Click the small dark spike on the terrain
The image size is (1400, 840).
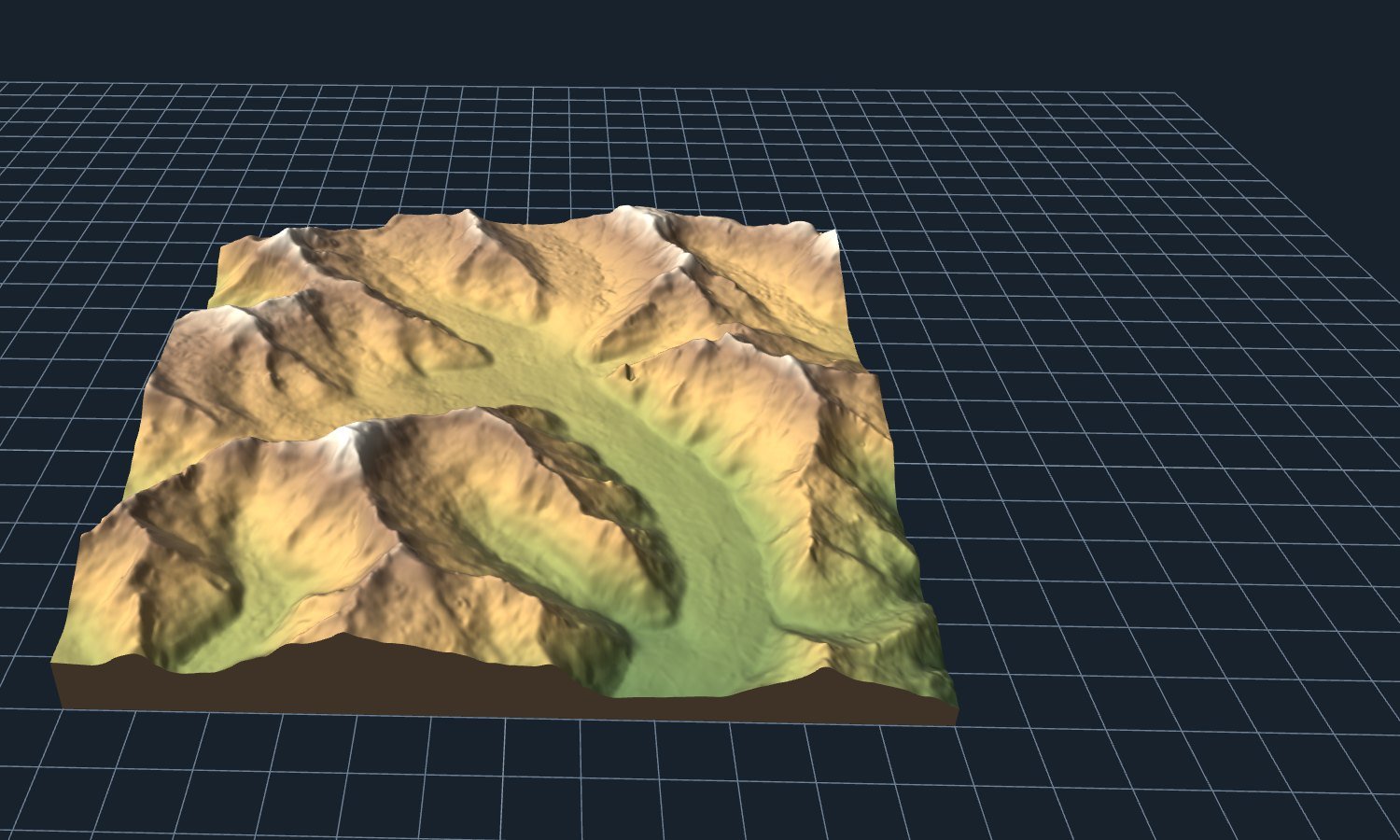[x=630, y=373]
